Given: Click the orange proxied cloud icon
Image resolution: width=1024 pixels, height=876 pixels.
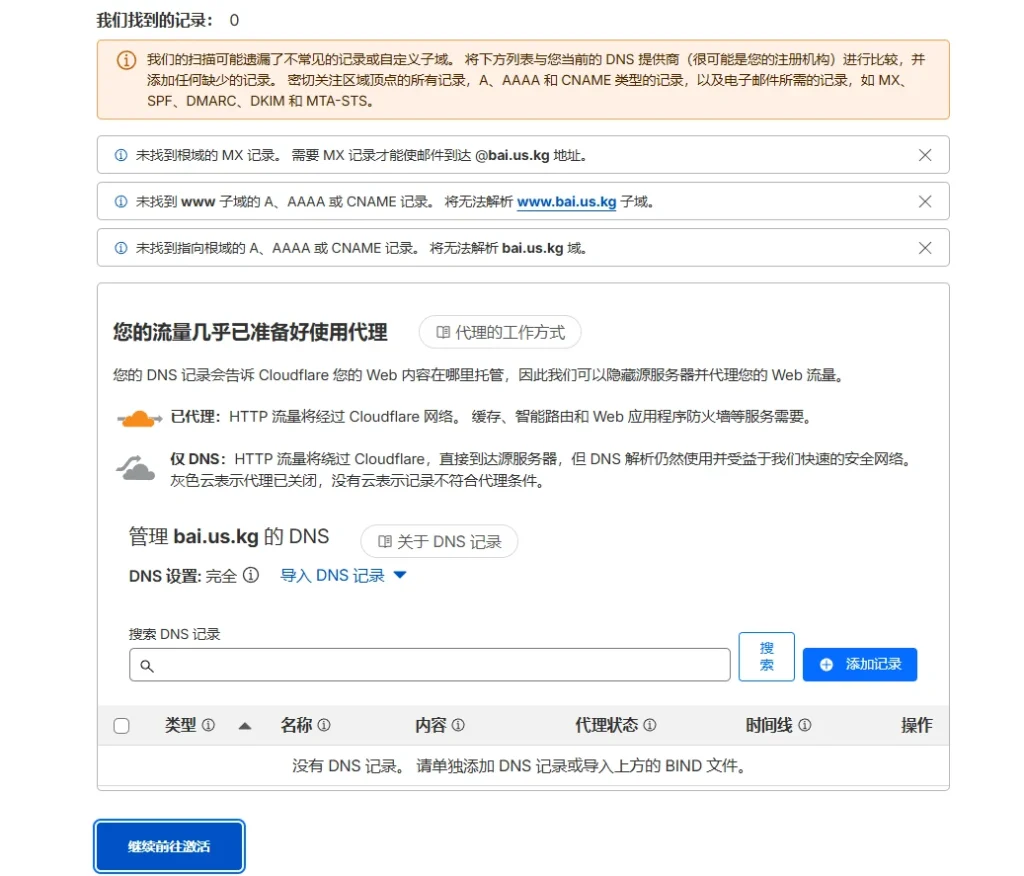Looking at the screenshot, I should point(138,418).
